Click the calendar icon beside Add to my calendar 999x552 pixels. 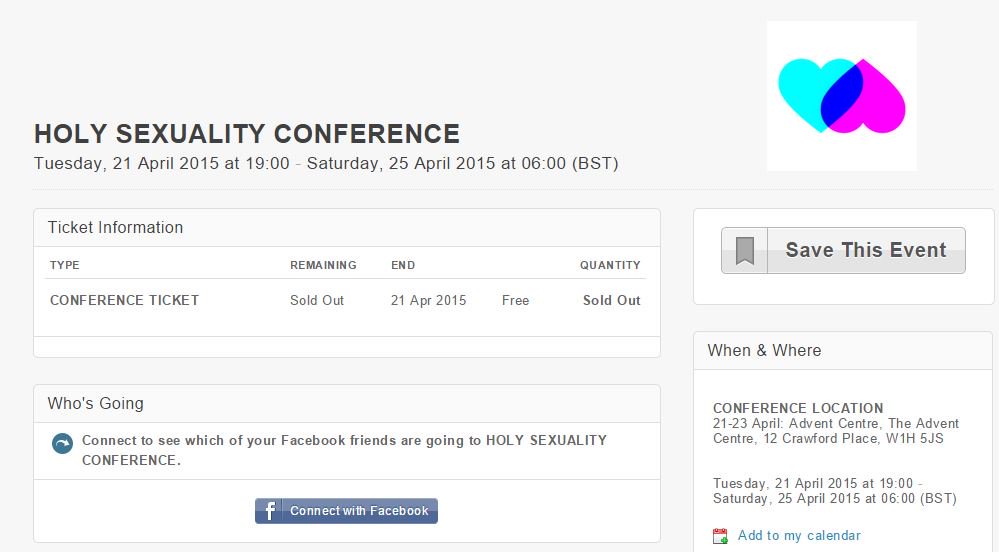(x=720, y=536)
